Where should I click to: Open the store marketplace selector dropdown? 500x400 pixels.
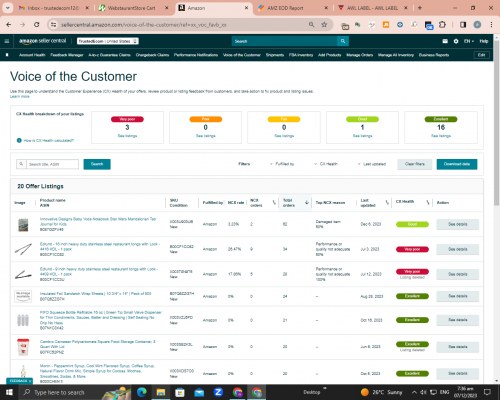click(108, 41)
